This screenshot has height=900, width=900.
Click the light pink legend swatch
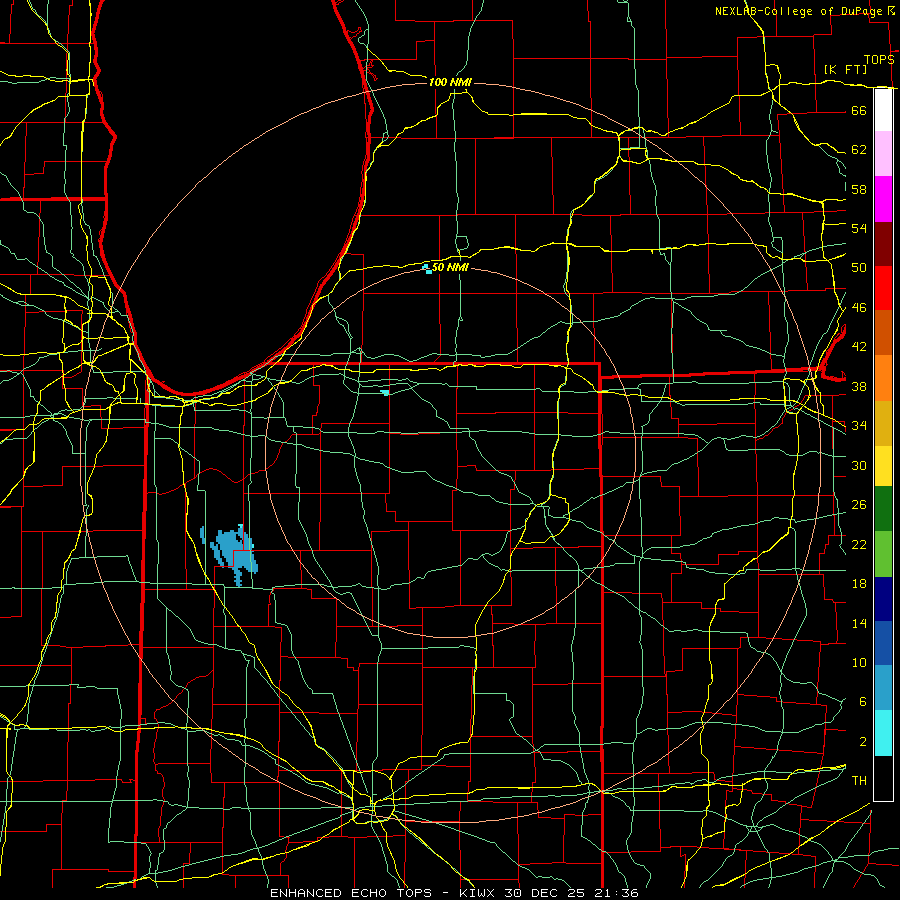883,154
